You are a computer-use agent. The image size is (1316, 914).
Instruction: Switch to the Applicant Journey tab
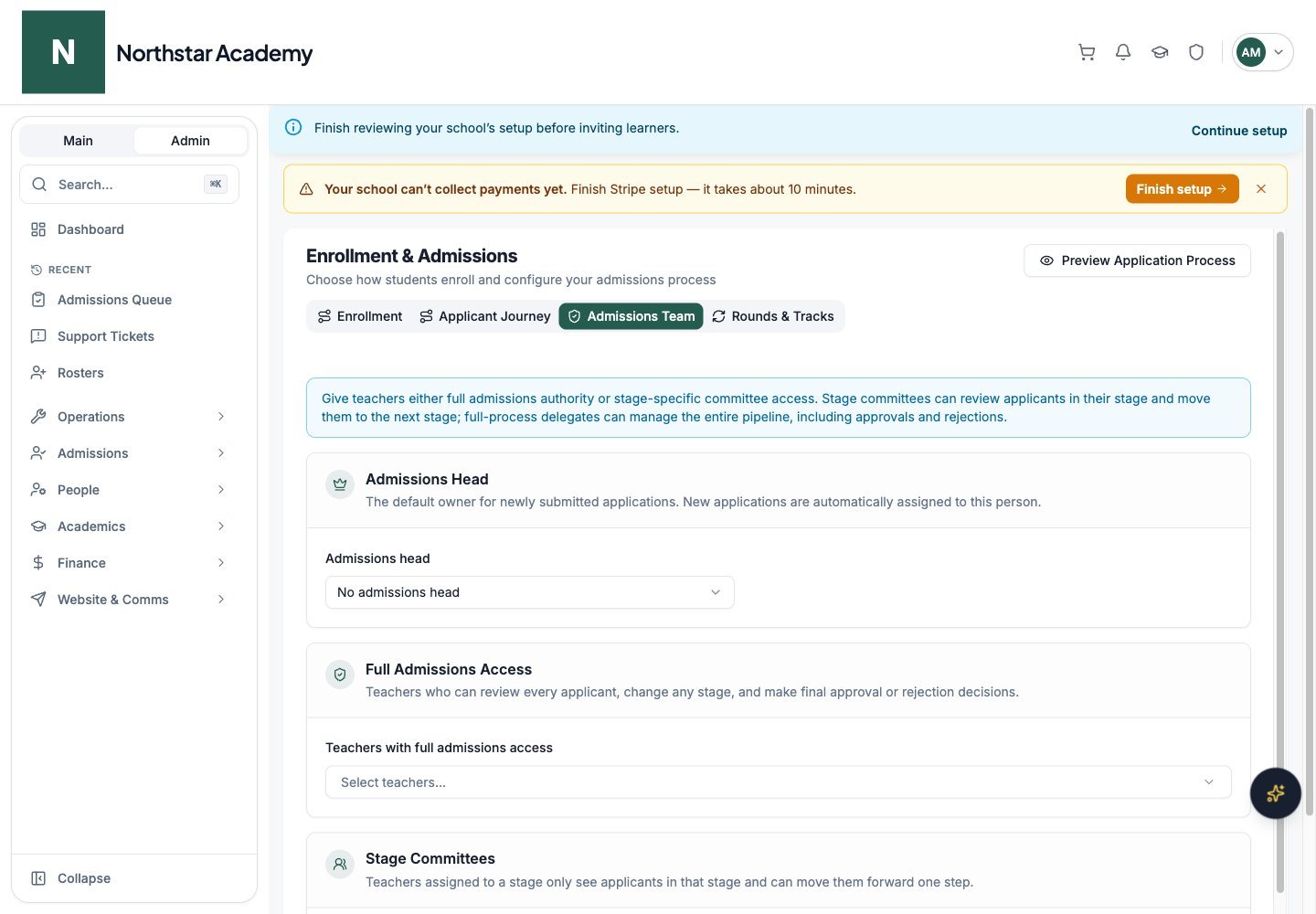click(485, 316)
